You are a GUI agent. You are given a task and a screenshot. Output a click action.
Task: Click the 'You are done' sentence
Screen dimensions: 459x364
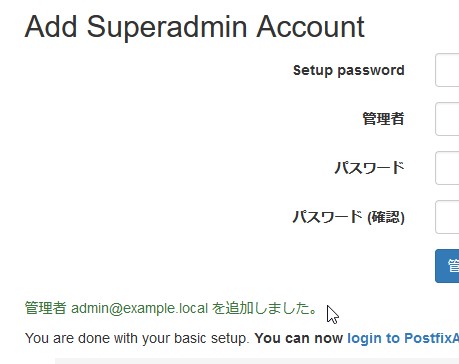[137, 338]
